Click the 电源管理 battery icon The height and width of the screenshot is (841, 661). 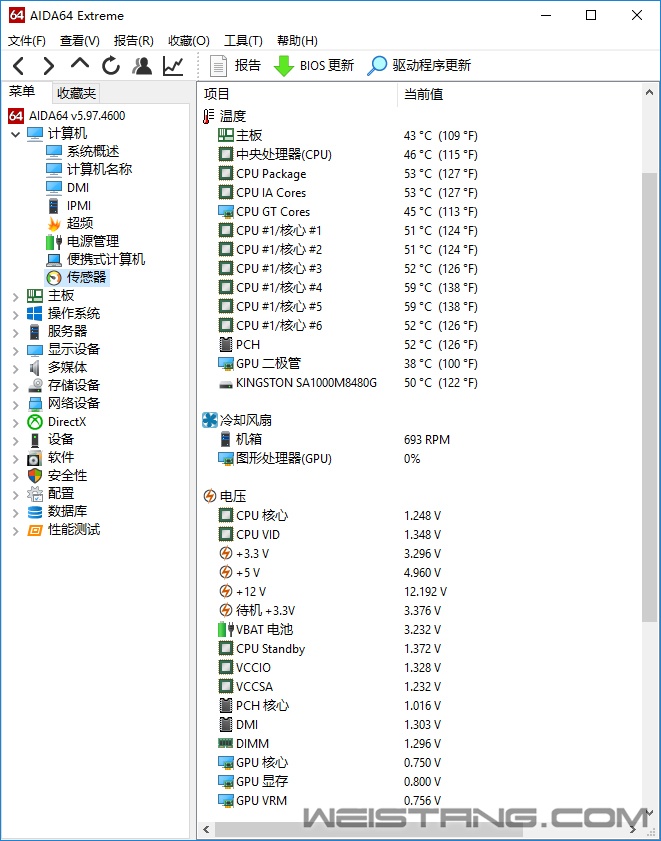pyautogui.click(x=54, y=242)
